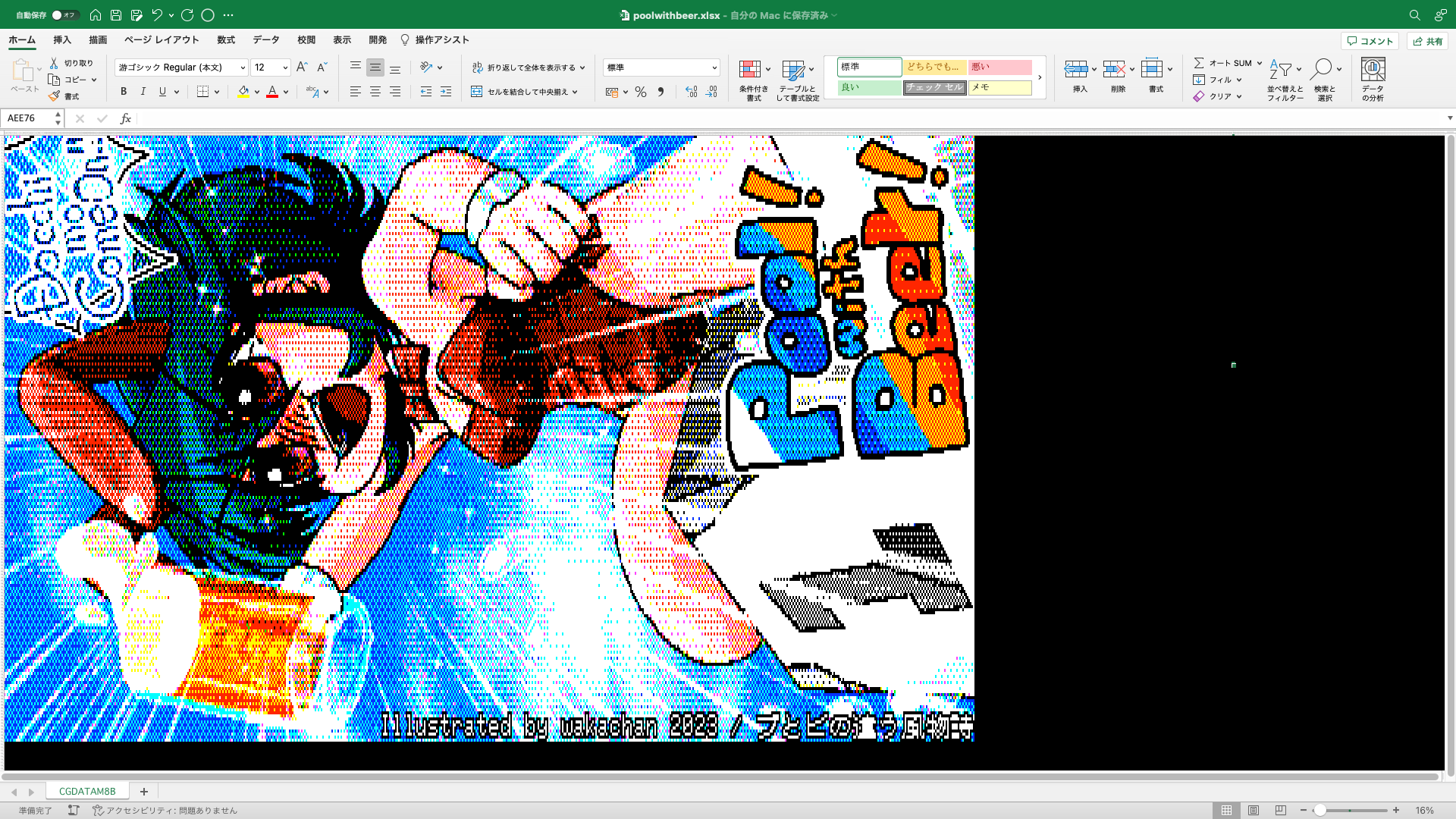1456x819 pixels.
Task: Click セルを結合して中央揃え merge button
Action: 525,92
